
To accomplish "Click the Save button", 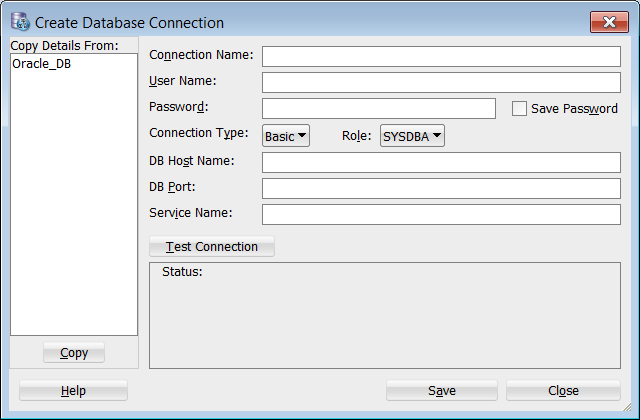I will coord(442,391).
